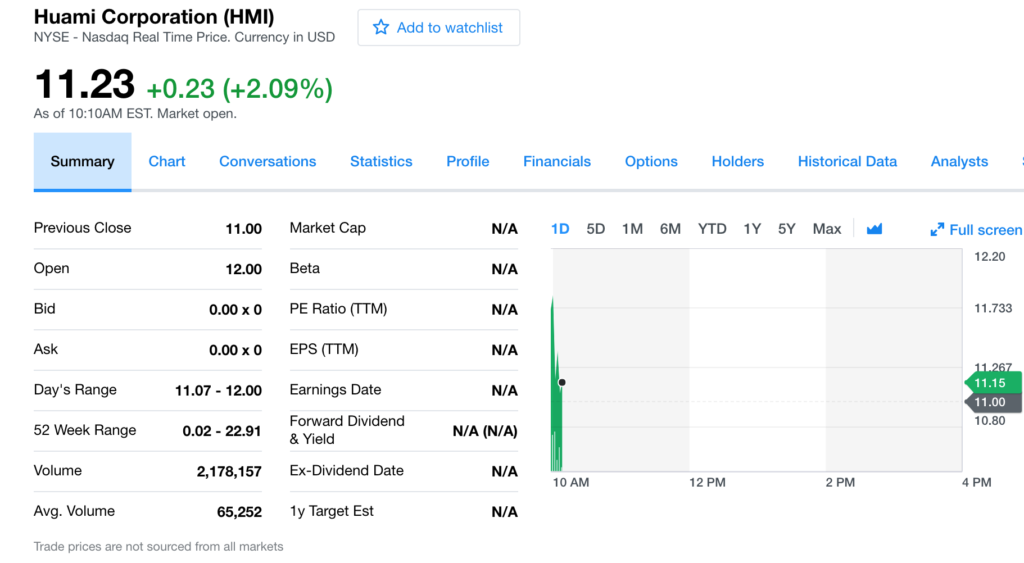Open the Statistics tab
This screenshot has height=563, width=1024.
pyautogui.click(x=381, y=161)
